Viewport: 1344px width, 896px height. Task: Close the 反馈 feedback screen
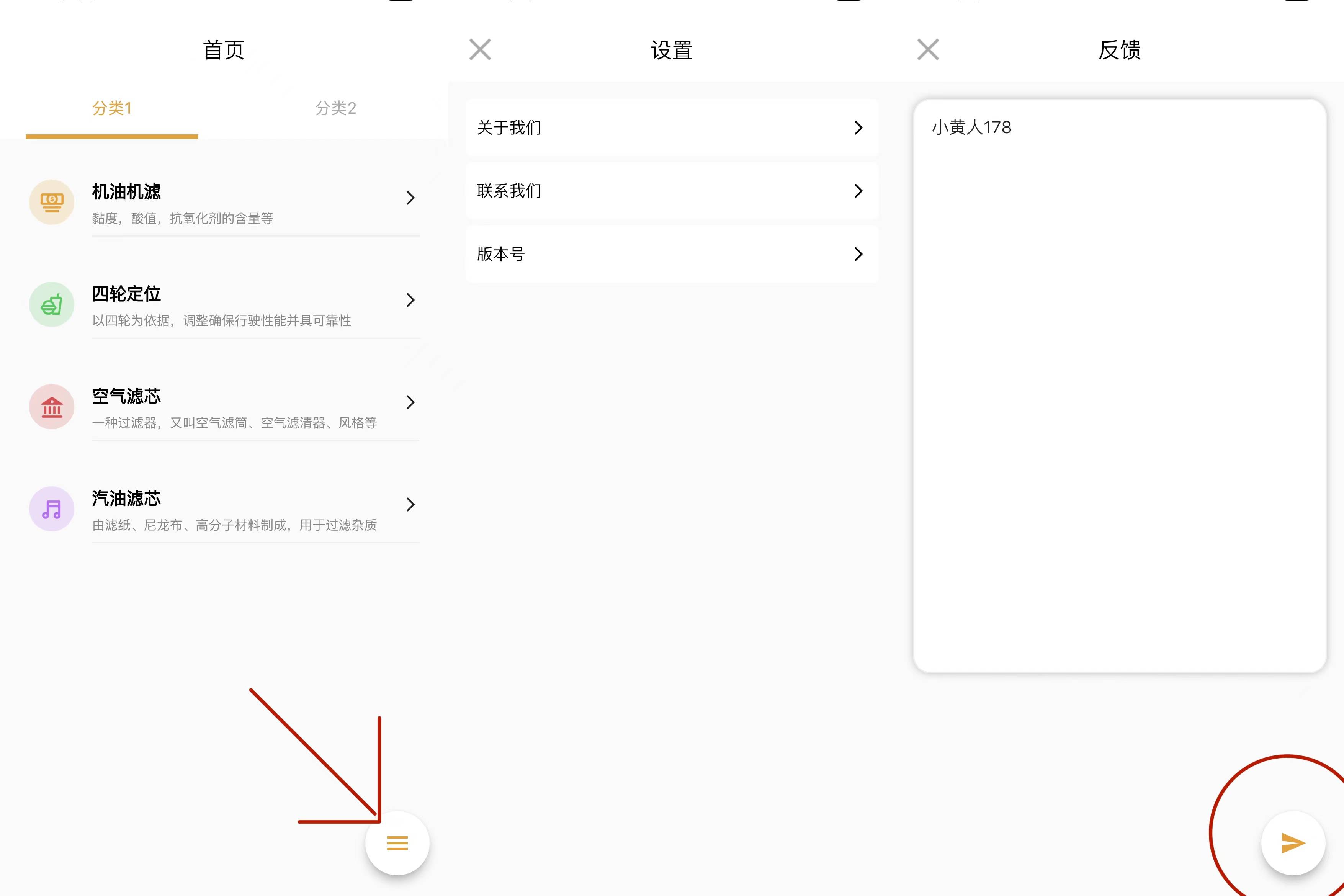[x=928, y=50]
